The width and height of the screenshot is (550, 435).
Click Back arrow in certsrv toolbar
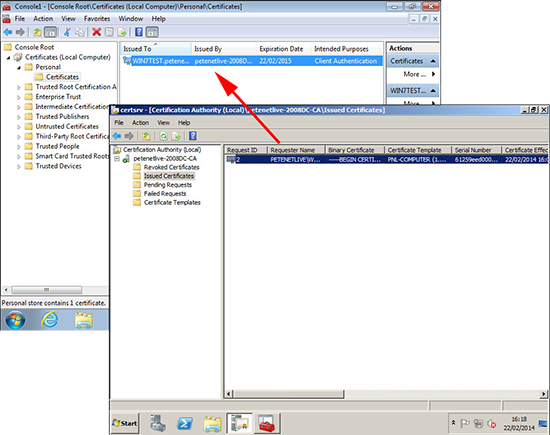[117, 136]
